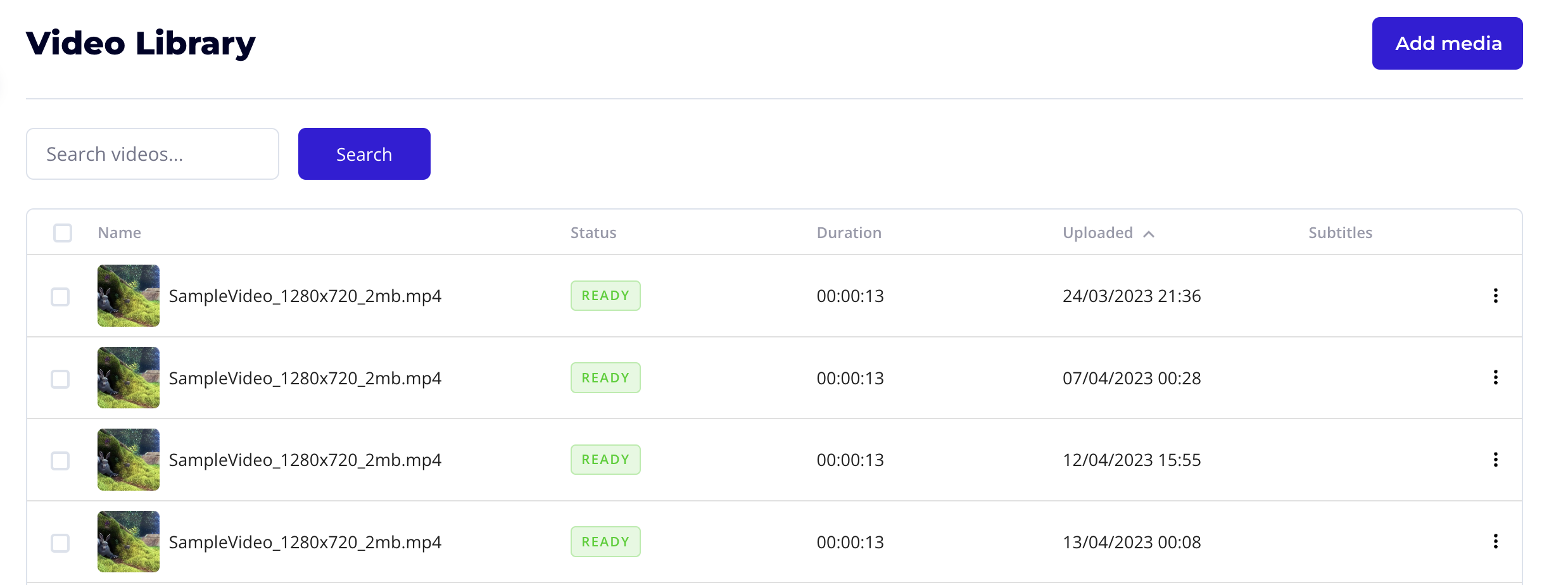Click the sort arrow beside Uploaded
Viewport: 1568px width, 585px height.
coord(1149,234)
